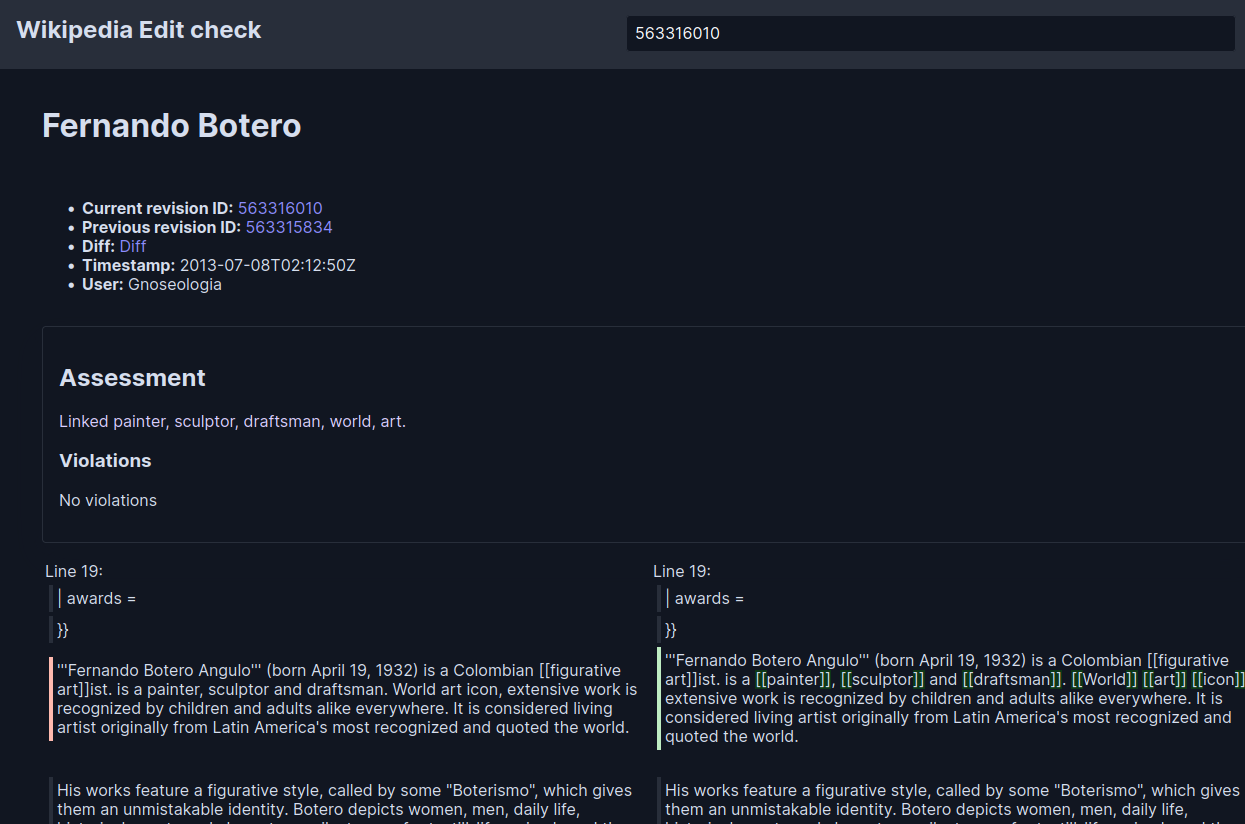Click the "Timestamp:" label
The width and height of the screenshot is (1245, 824).
[129, 265]
